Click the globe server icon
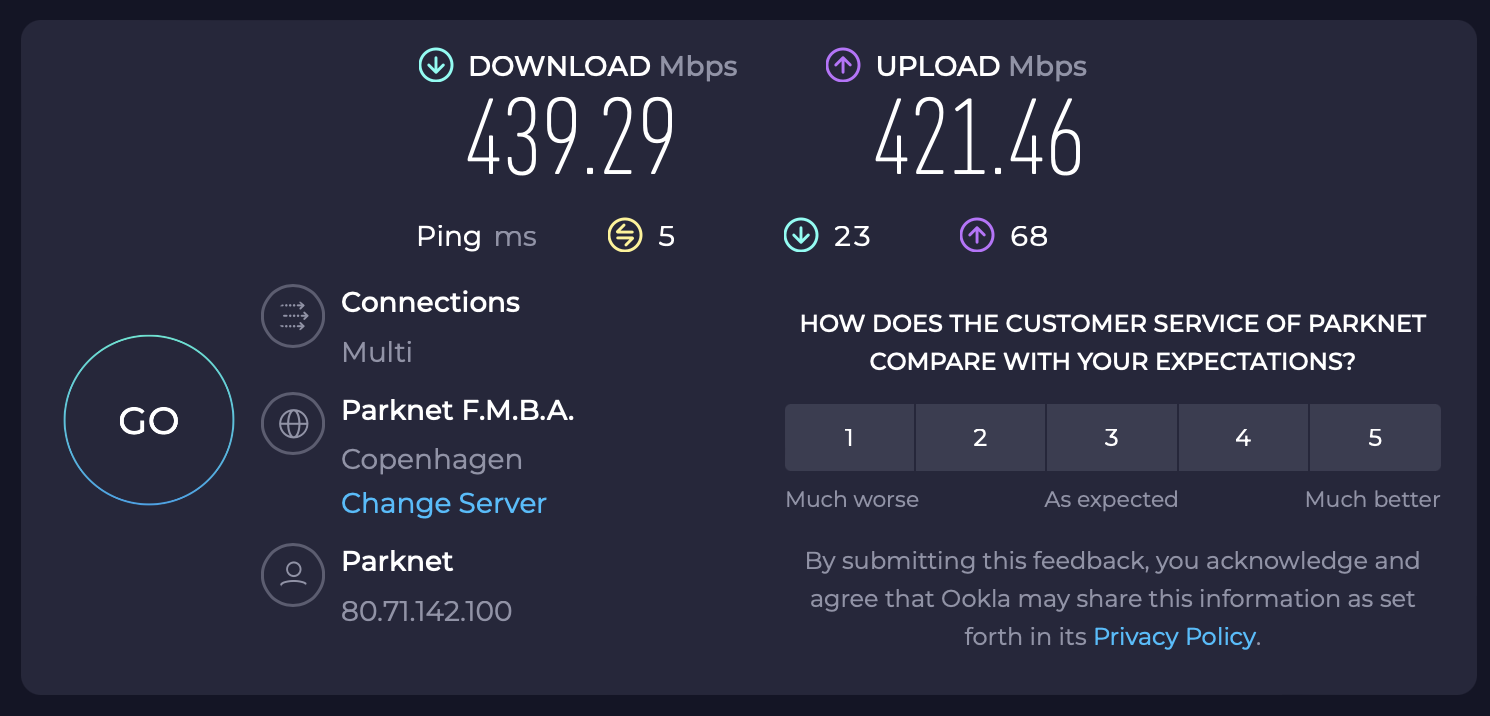 (x=293, y=424)
